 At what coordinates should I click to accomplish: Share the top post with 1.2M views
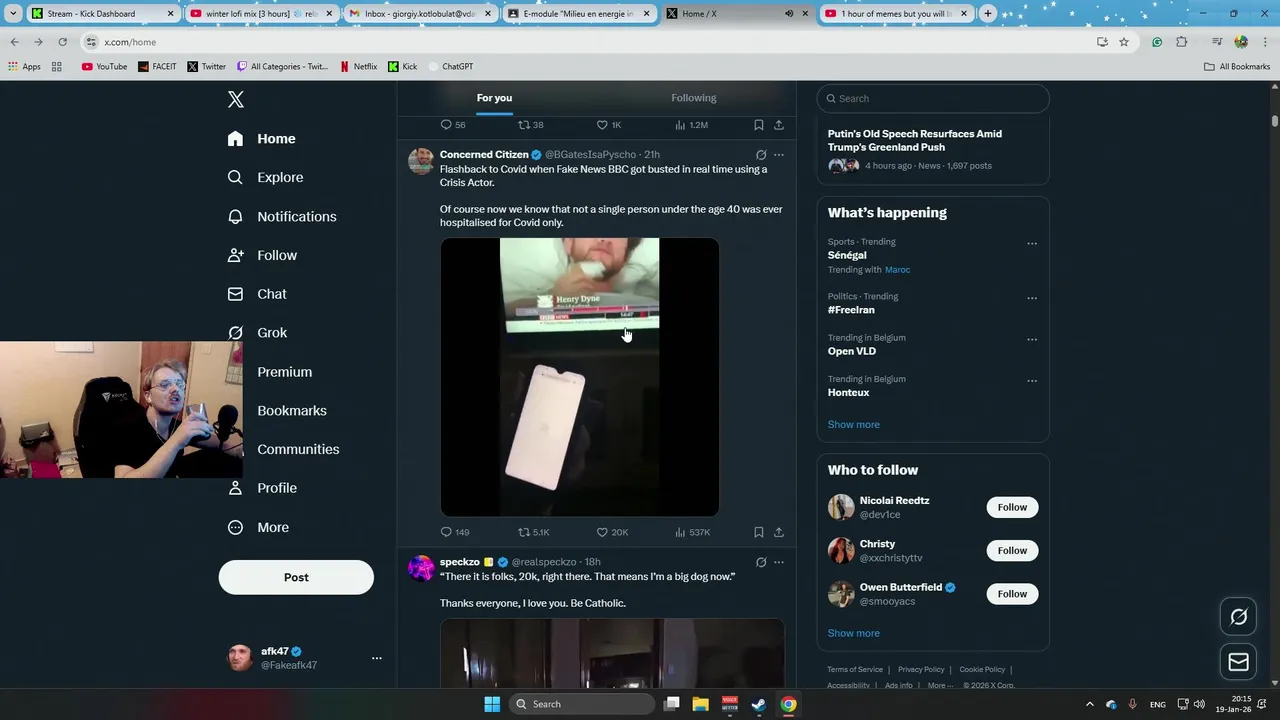(779, 125)
